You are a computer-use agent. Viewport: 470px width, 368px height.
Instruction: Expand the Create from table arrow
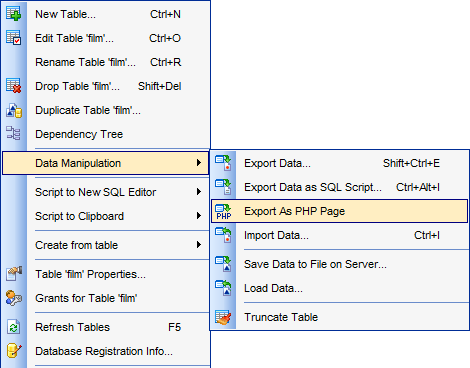click(x=199, y=245)
